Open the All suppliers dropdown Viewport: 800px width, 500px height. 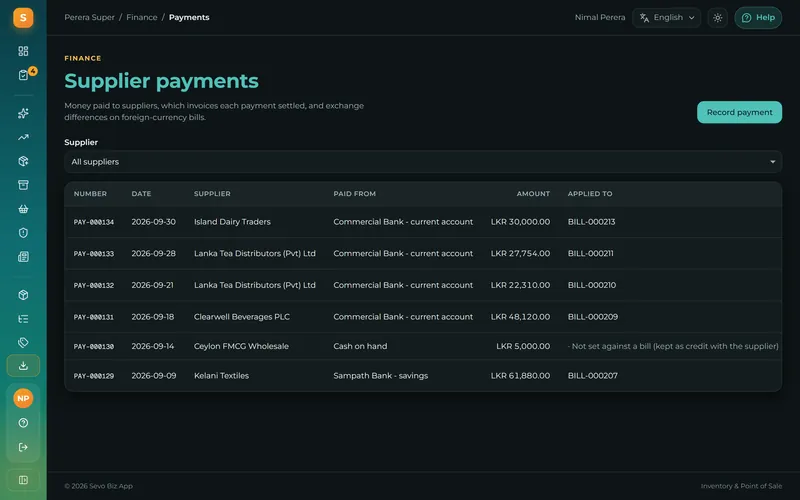coord(423,162)
